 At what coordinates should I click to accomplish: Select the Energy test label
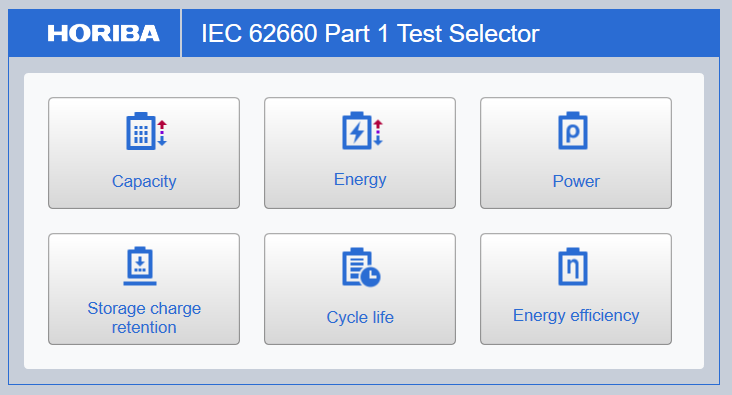[360, 180]
